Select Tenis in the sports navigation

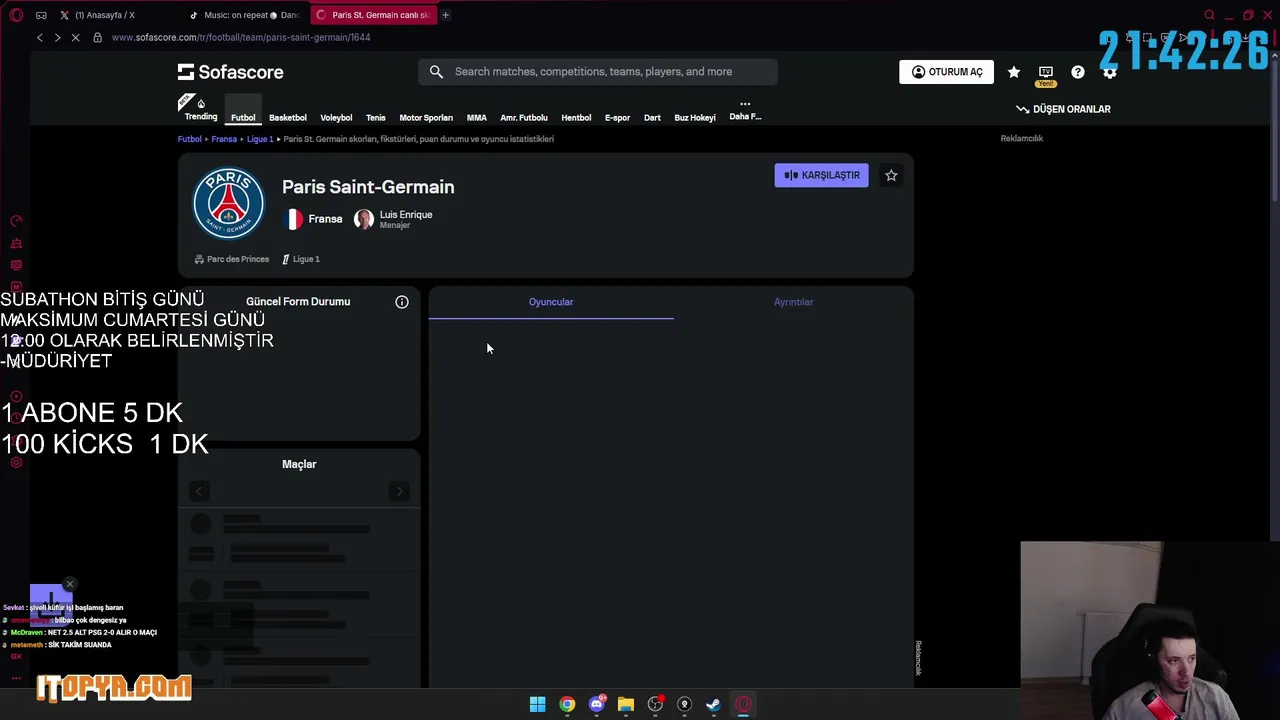376,118
